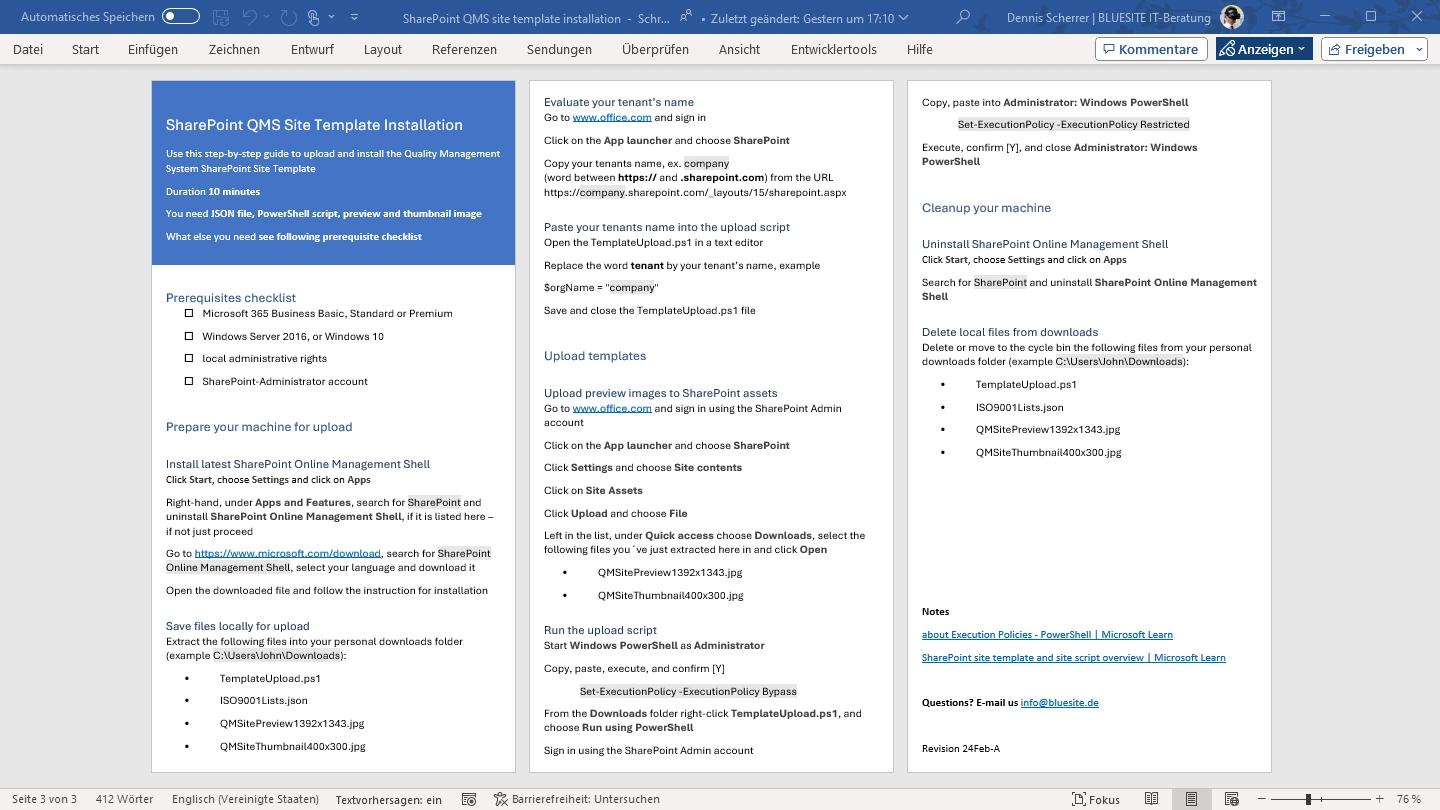Check the local administrative rights checkbox

click(x=189, y=358)
